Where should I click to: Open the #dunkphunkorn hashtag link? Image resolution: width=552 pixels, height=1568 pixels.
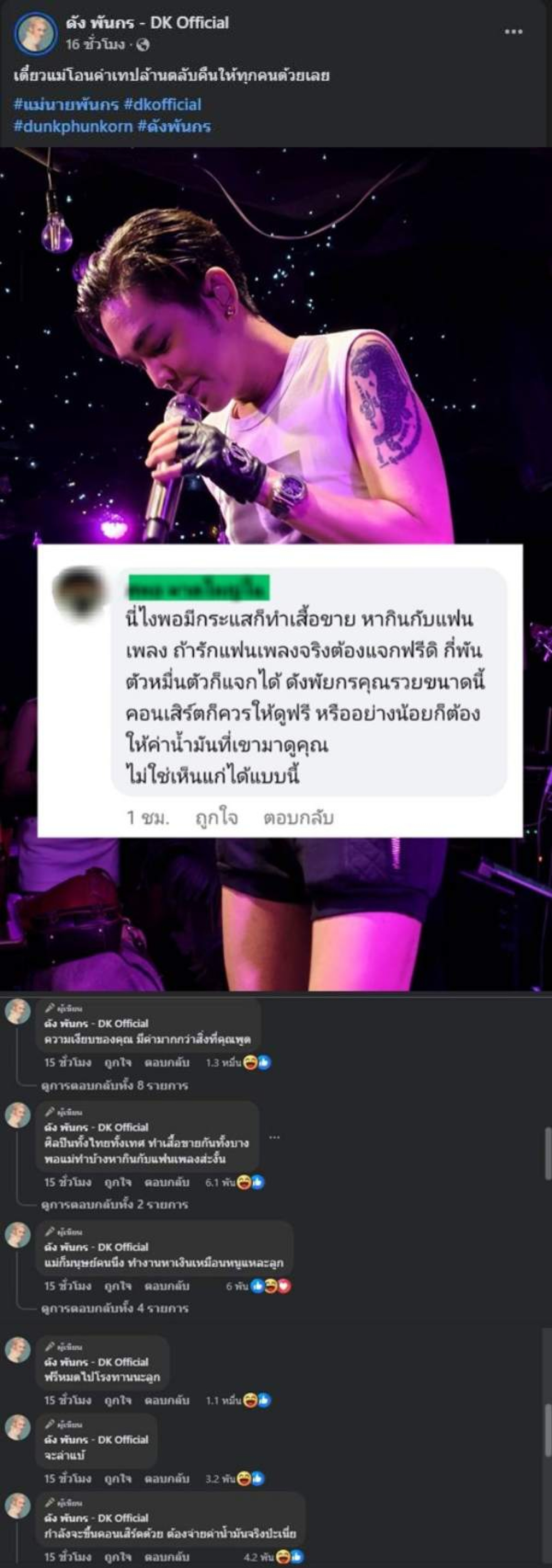click(x=73, y=126)
